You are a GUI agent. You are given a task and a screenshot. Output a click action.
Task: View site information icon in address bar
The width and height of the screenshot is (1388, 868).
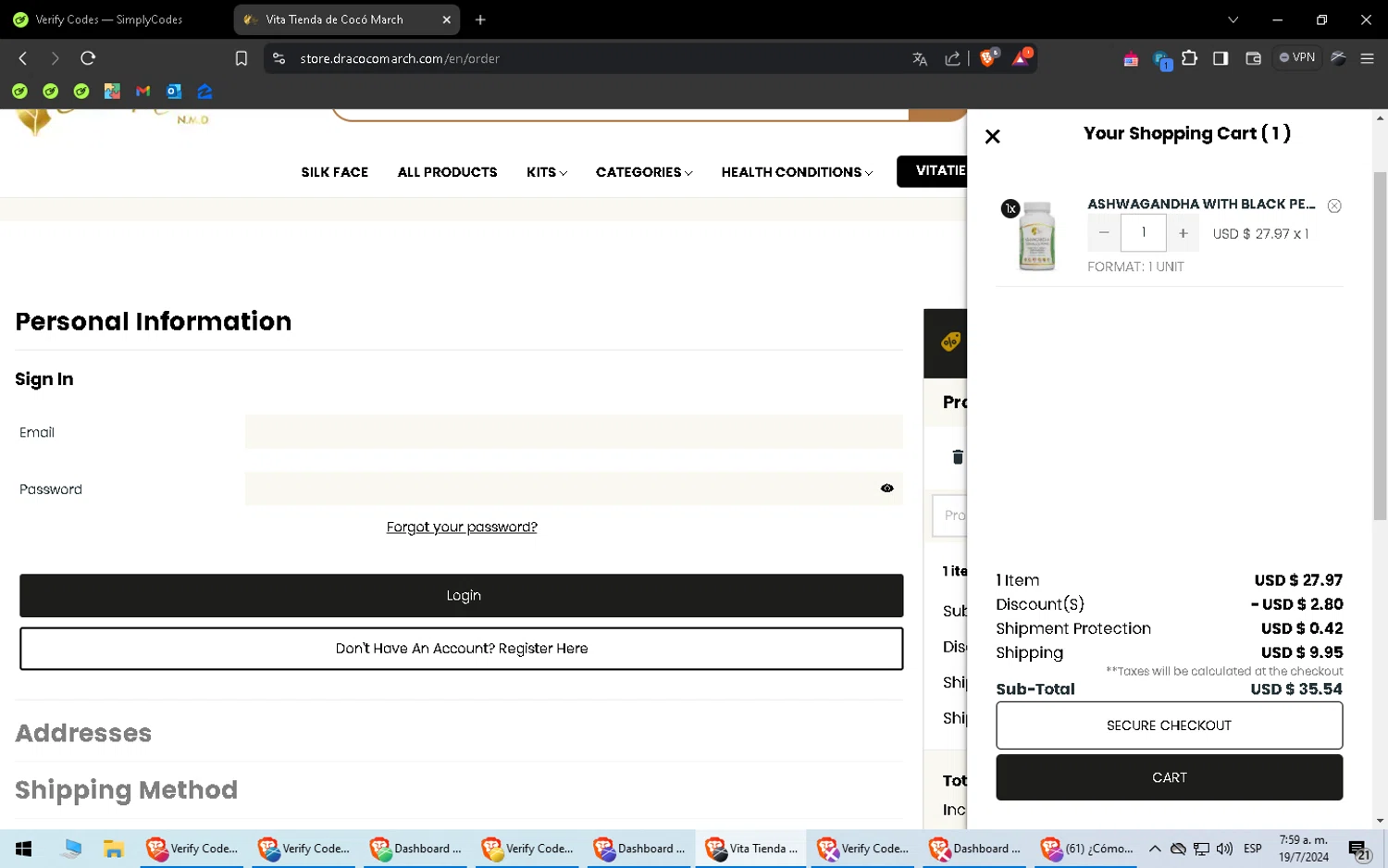[279, 58]
